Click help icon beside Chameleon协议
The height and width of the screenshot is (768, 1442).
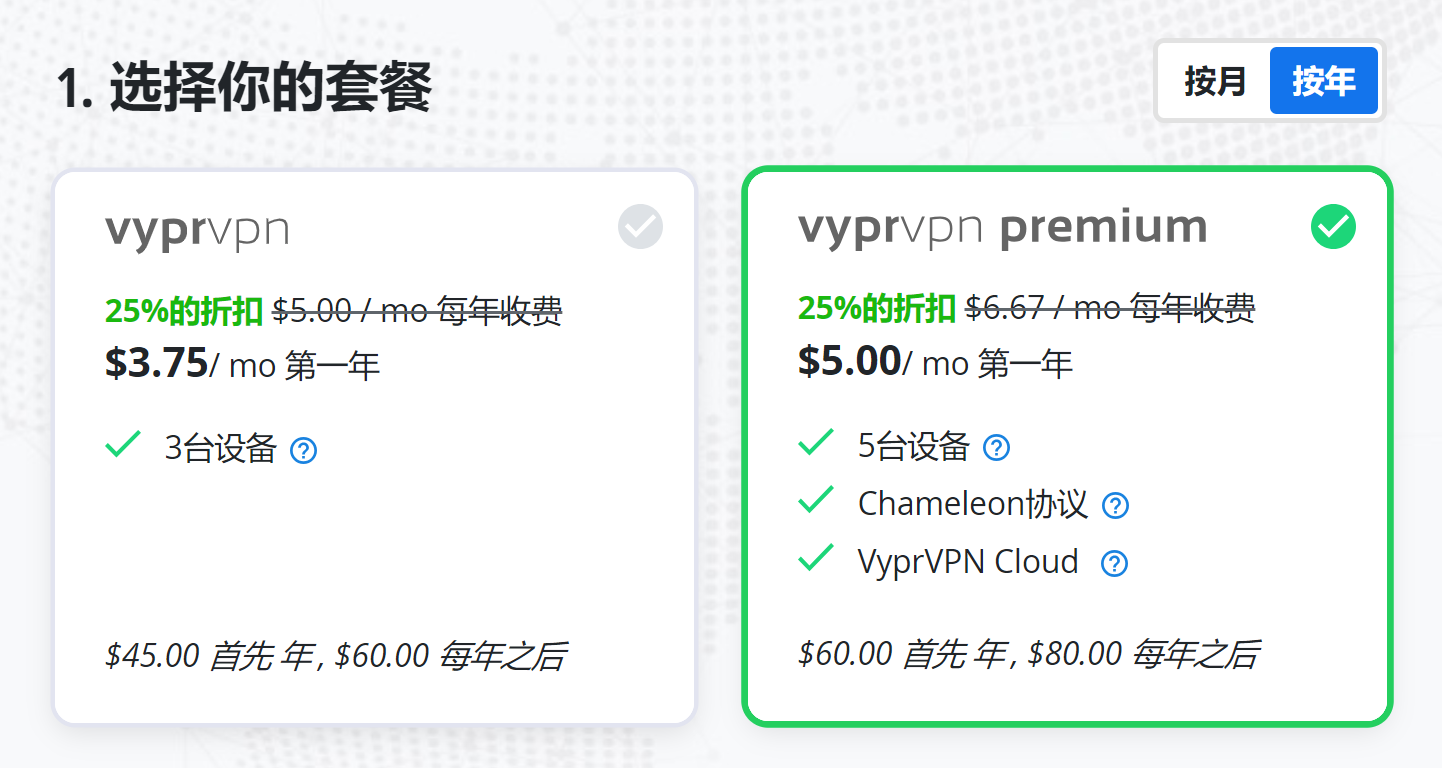(x=1115, y=506)
